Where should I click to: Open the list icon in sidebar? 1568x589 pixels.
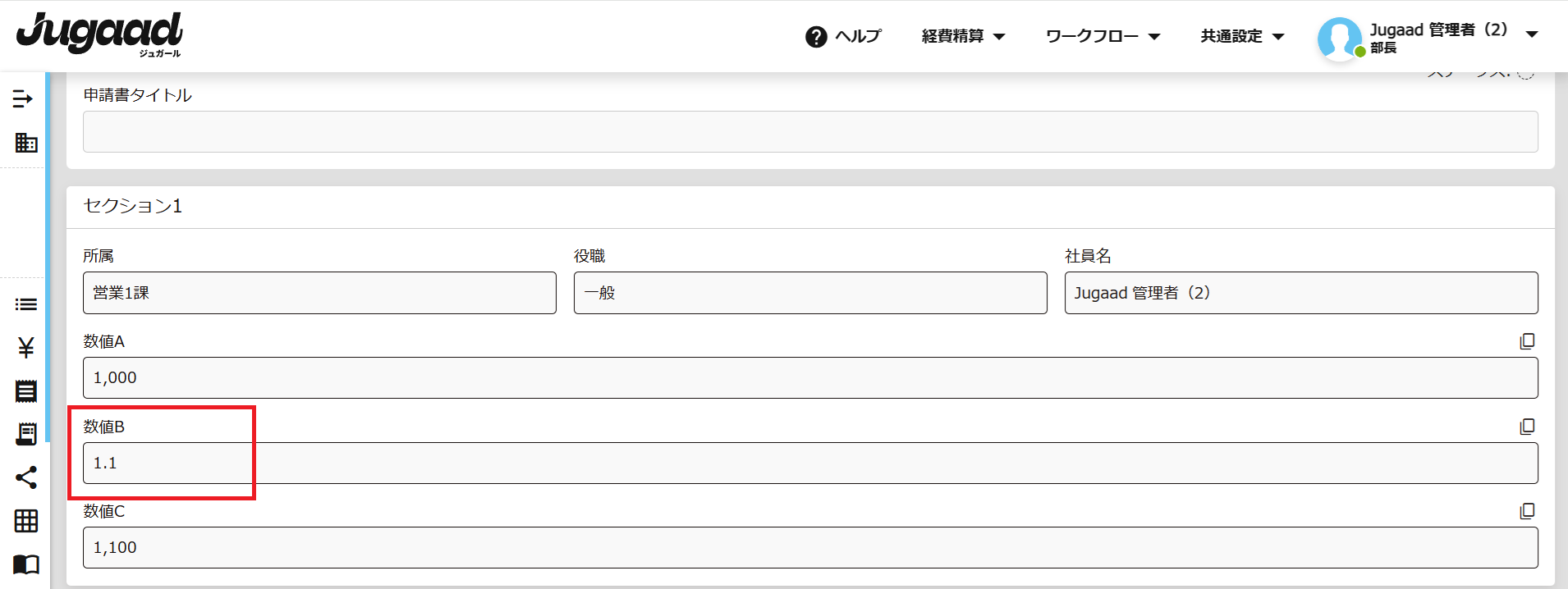tap(26, 305)
